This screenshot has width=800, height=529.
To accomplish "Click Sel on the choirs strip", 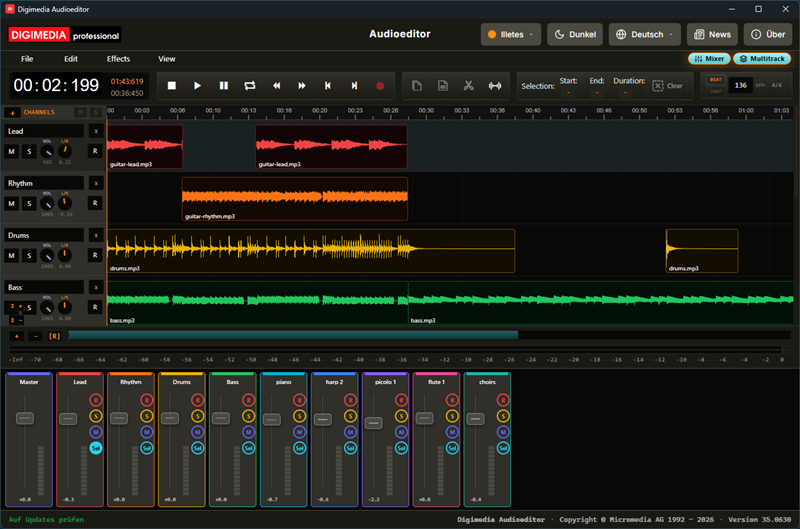I will tap(503, 448).
